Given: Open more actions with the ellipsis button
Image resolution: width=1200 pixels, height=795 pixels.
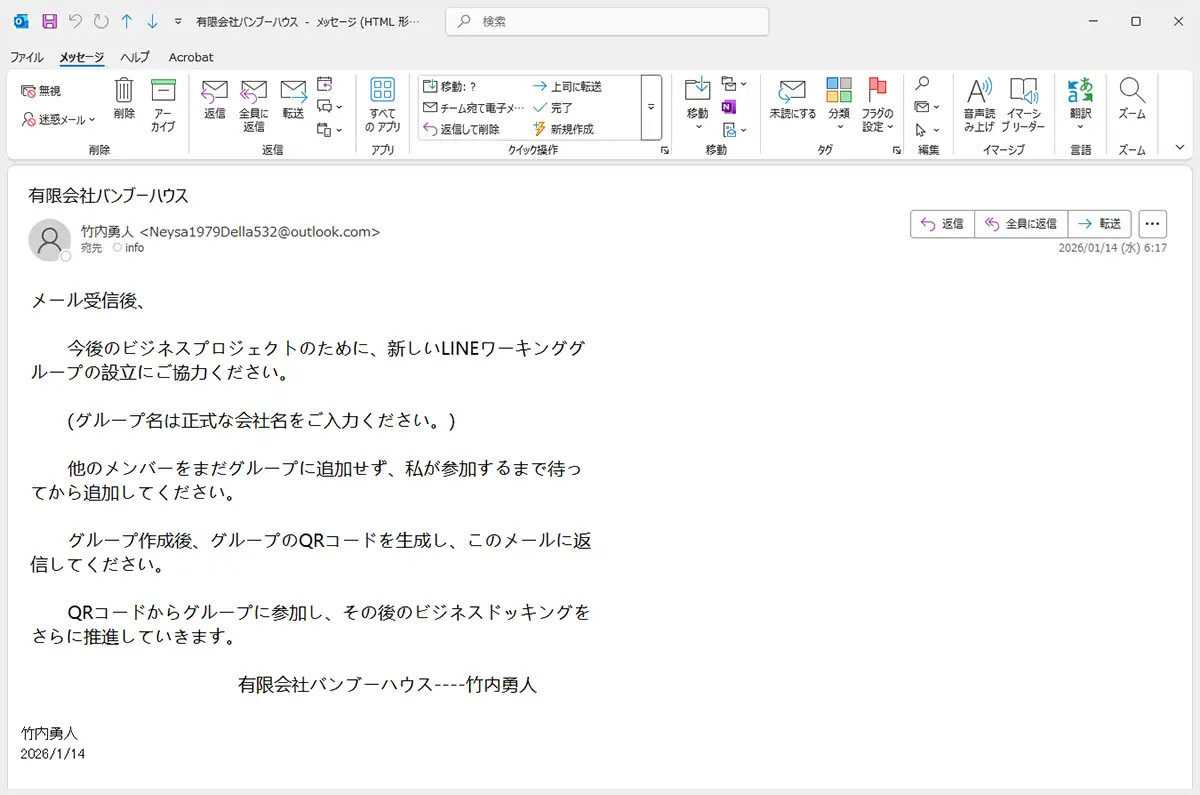Looking at the screenshot, I should pyautogui.click(x=1152, y=223).
